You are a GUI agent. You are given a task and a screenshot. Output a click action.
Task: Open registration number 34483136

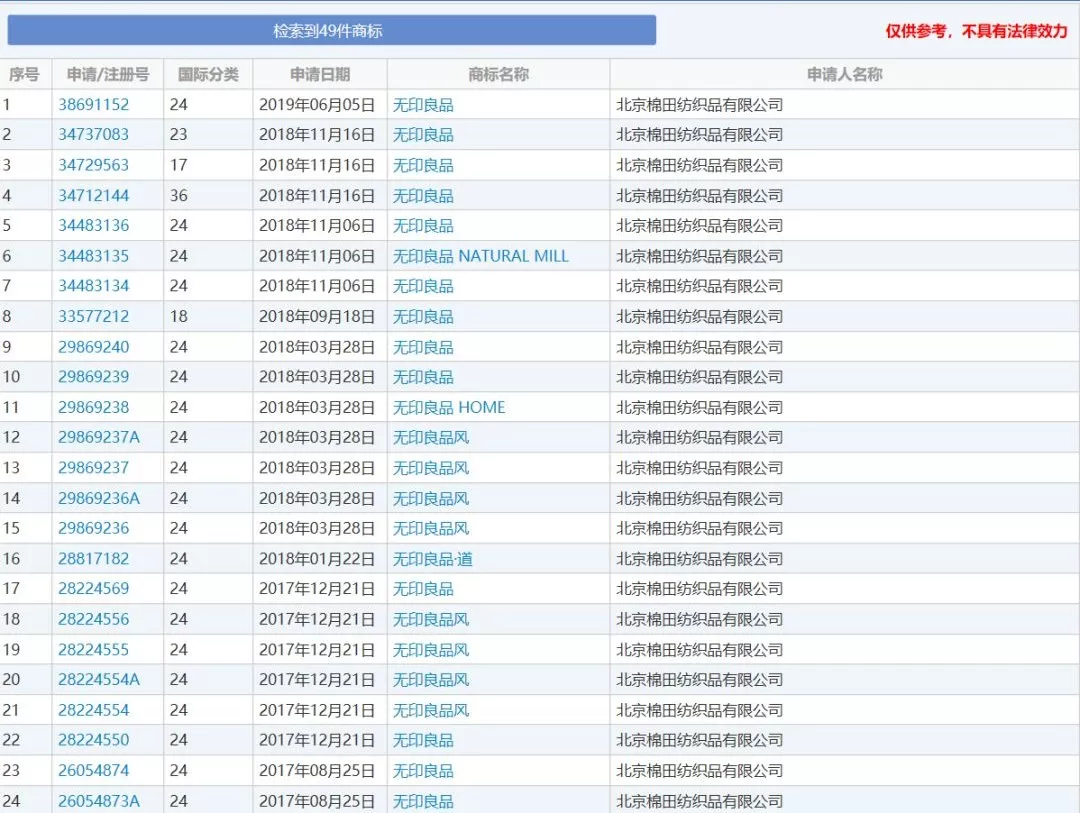(94, 225)
